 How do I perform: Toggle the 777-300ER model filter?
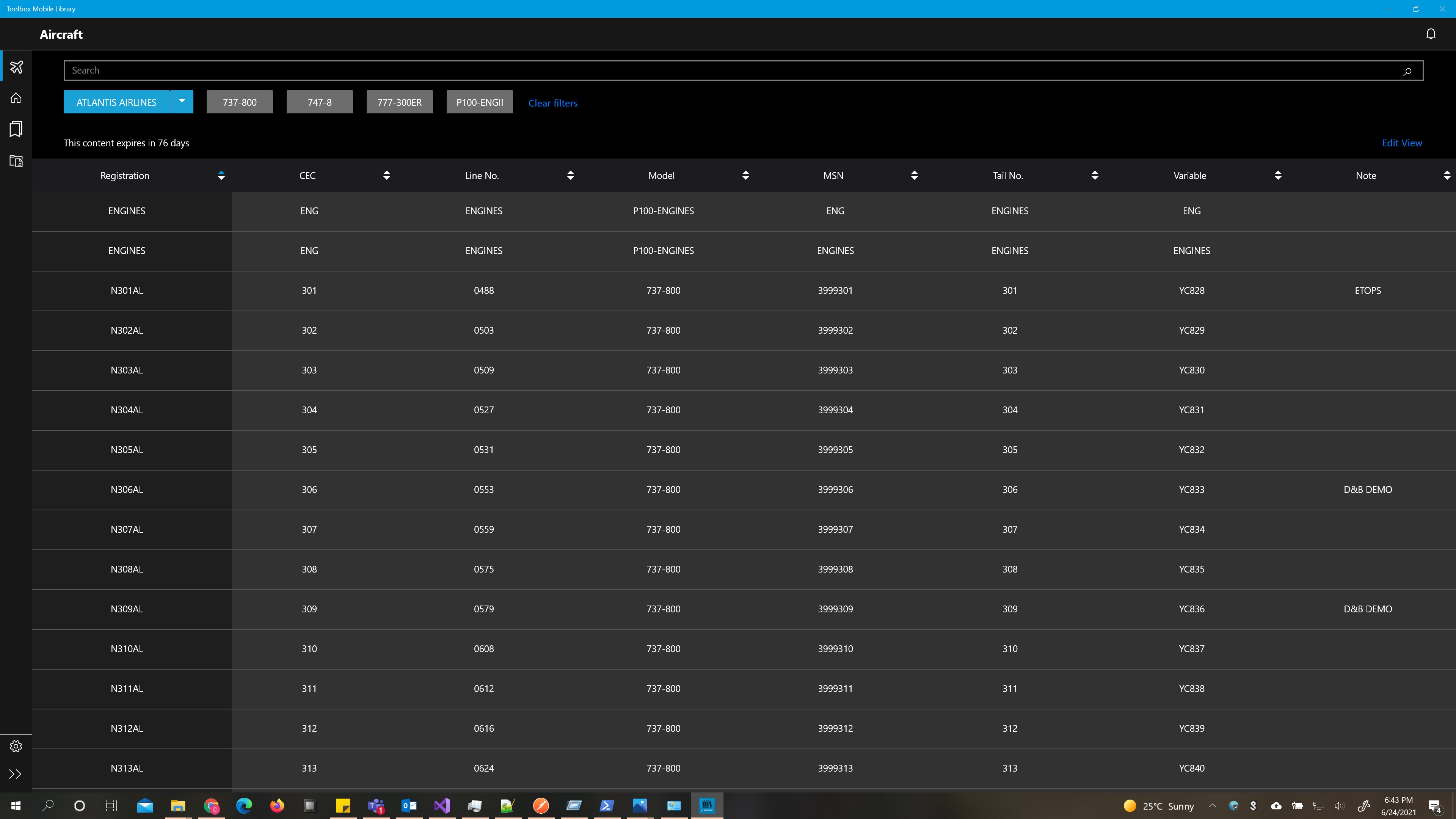click(399, 102)
